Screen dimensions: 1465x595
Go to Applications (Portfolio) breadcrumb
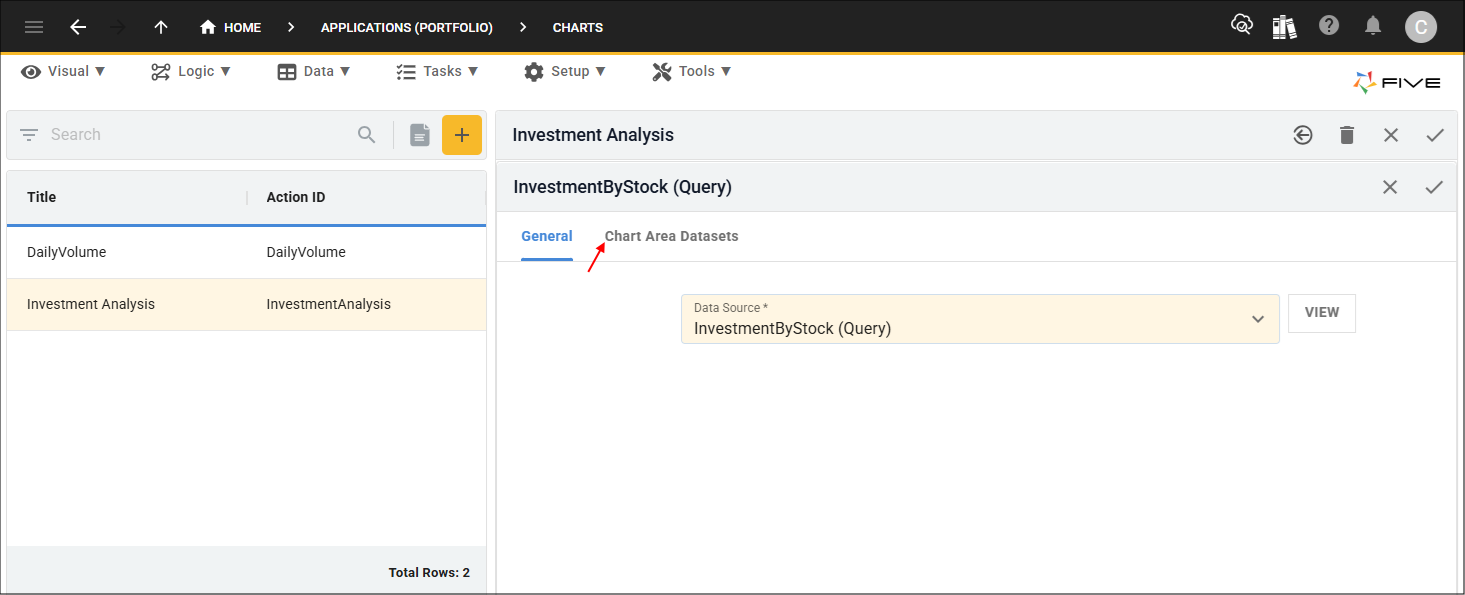point(406,27)
